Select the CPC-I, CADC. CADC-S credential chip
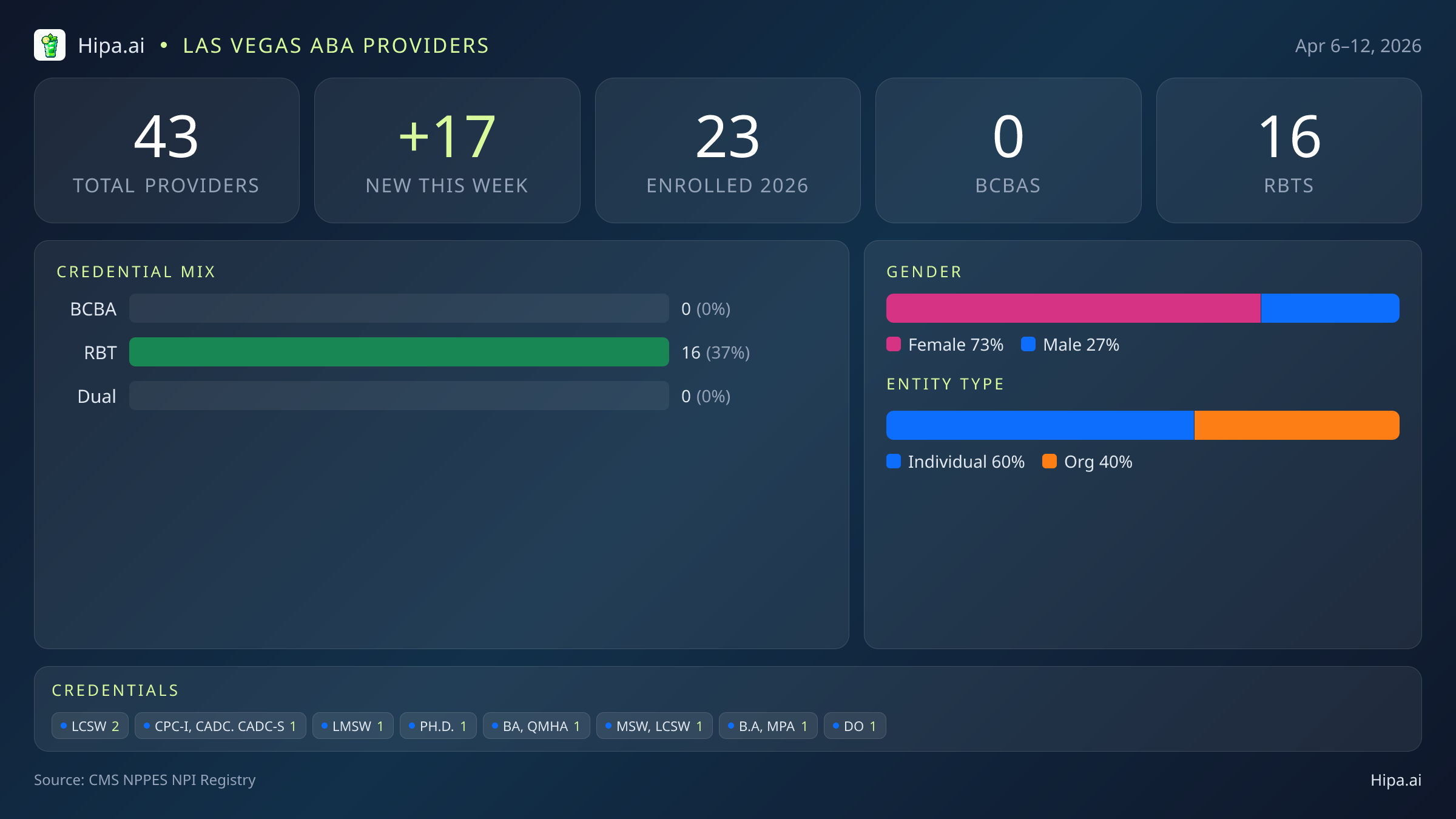Screen dimensions: 1456x819 (220, 726)
